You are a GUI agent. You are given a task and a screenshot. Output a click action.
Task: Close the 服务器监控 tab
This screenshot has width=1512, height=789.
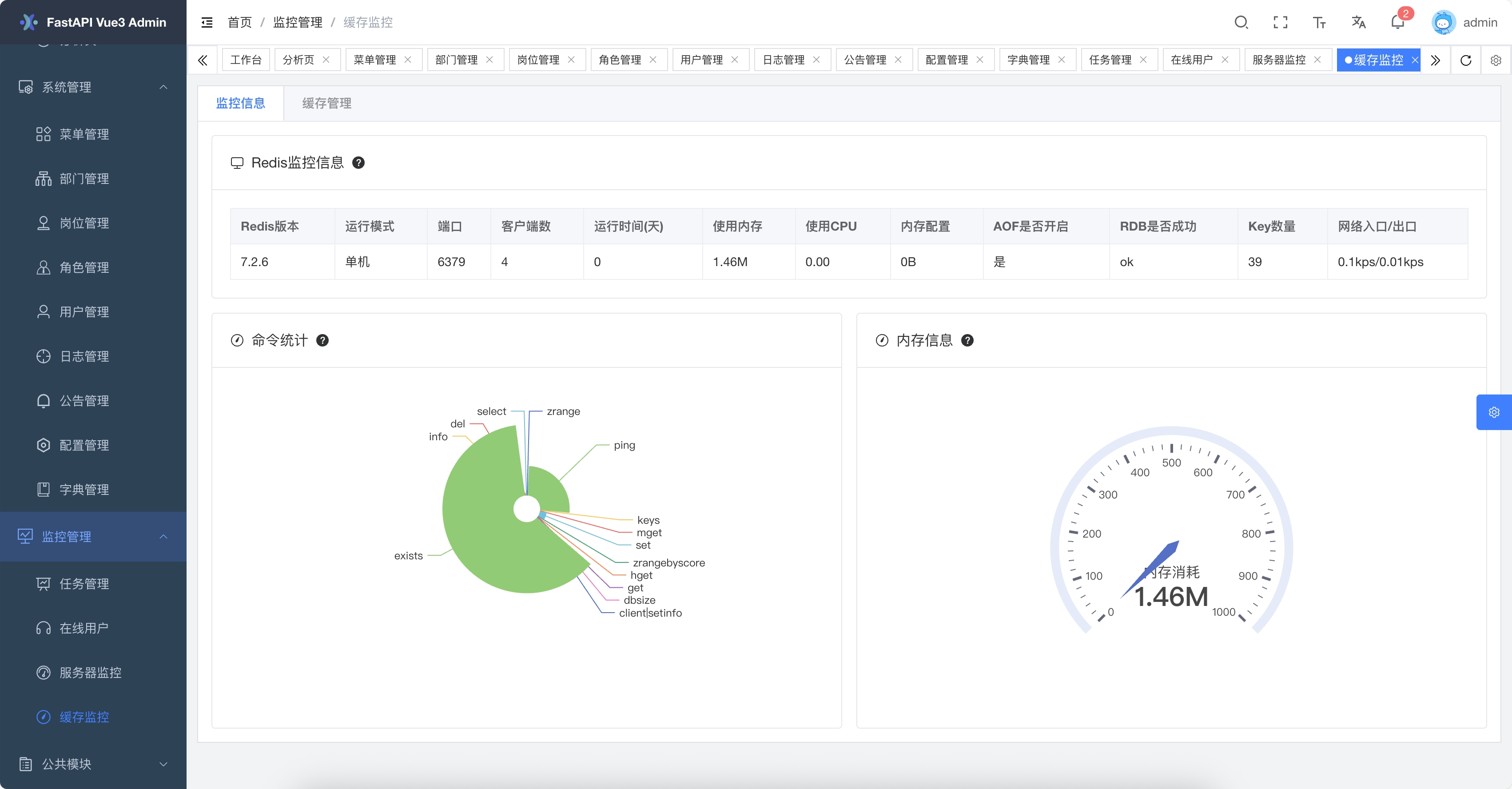(x=1318, y=60)
